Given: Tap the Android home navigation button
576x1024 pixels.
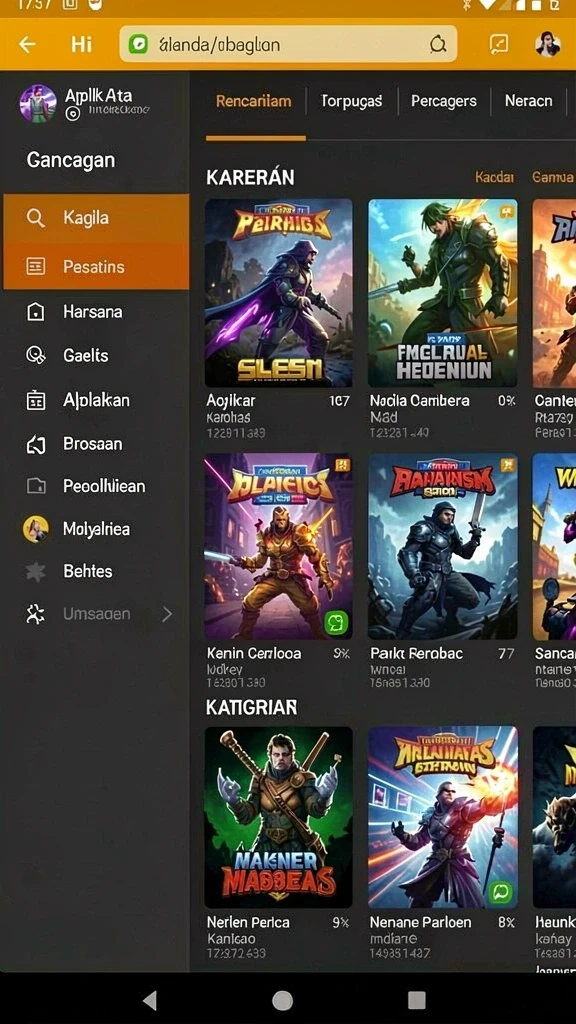Looking at the screenshot, I should coord(282,1000).
